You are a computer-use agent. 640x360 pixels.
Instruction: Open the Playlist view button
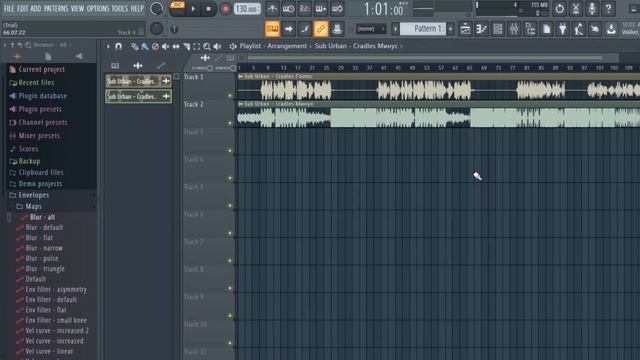465,29
